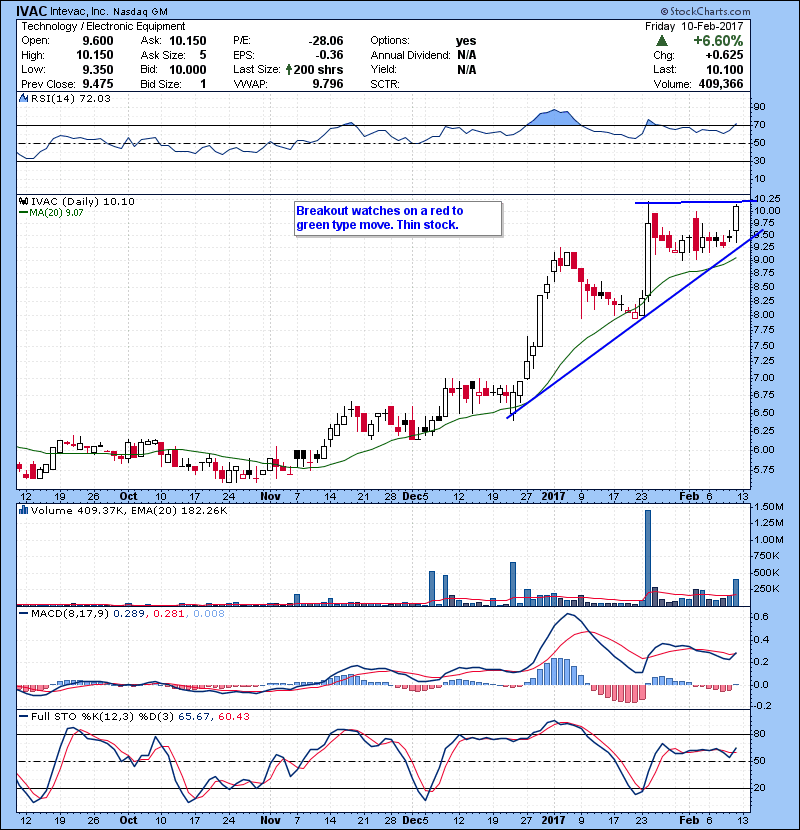Click the RSI(14) indicator icon
Viewport: 800px width, 830px height.
coord(24,98)
